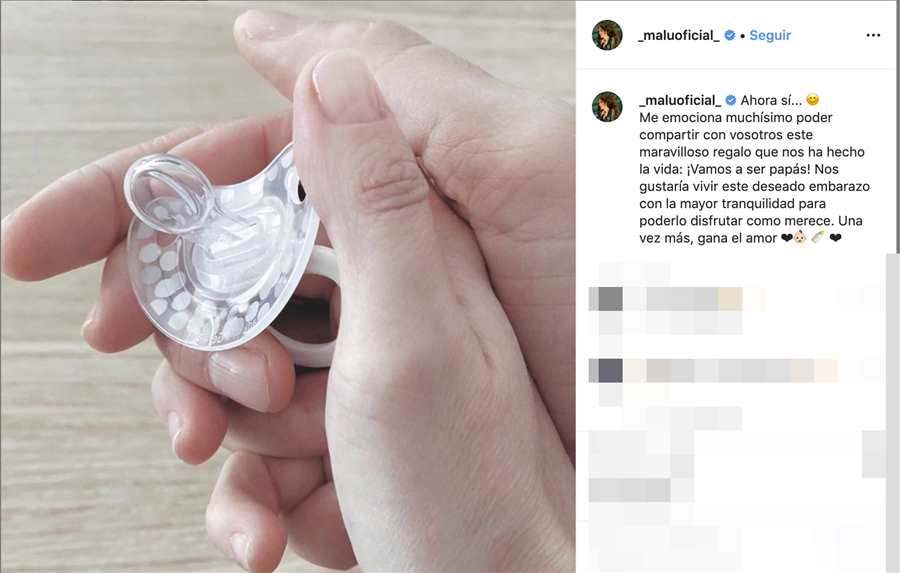The image size is (900, 573).
Task: Open the _maluoficial_ username in the header
Action: click(678, 35)
